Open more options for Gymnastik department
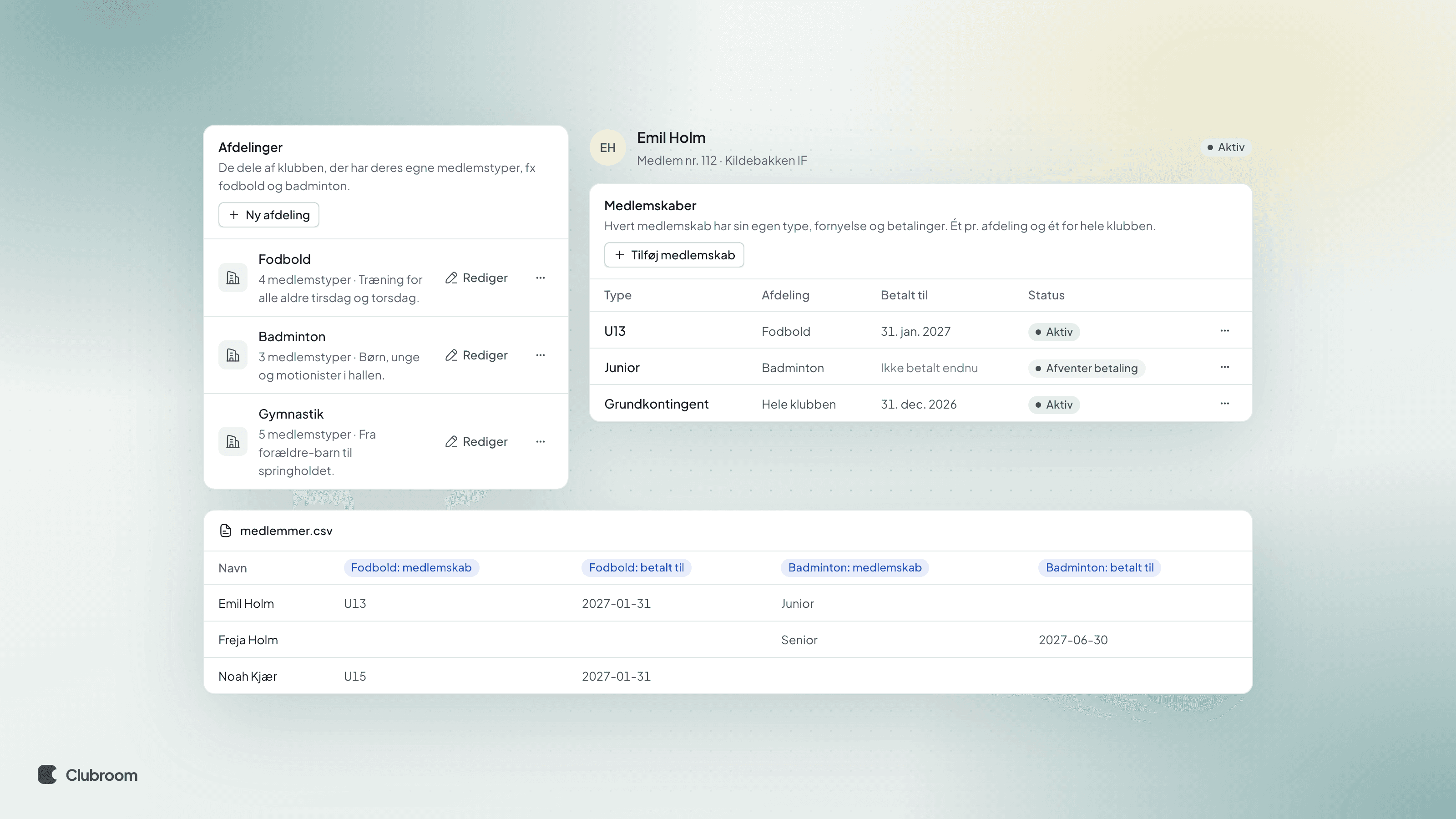Screen dimensions: 1456x819 click(x=541, y=441)
